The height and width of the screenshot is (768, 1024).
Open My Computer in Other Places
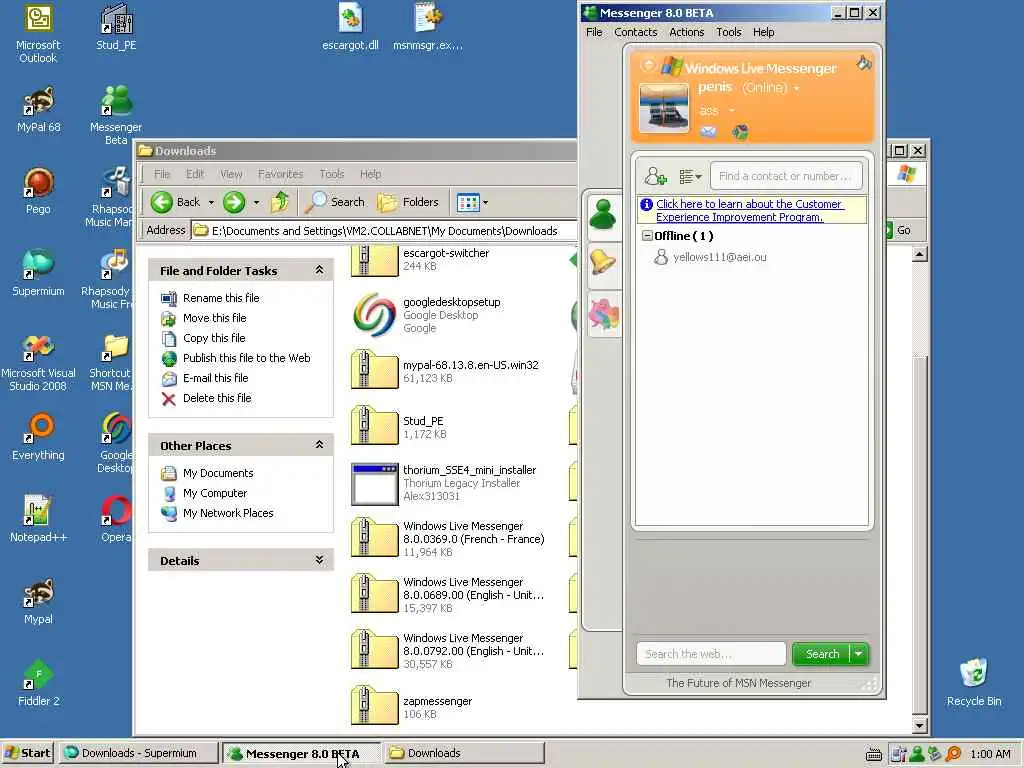click(215, 493)
